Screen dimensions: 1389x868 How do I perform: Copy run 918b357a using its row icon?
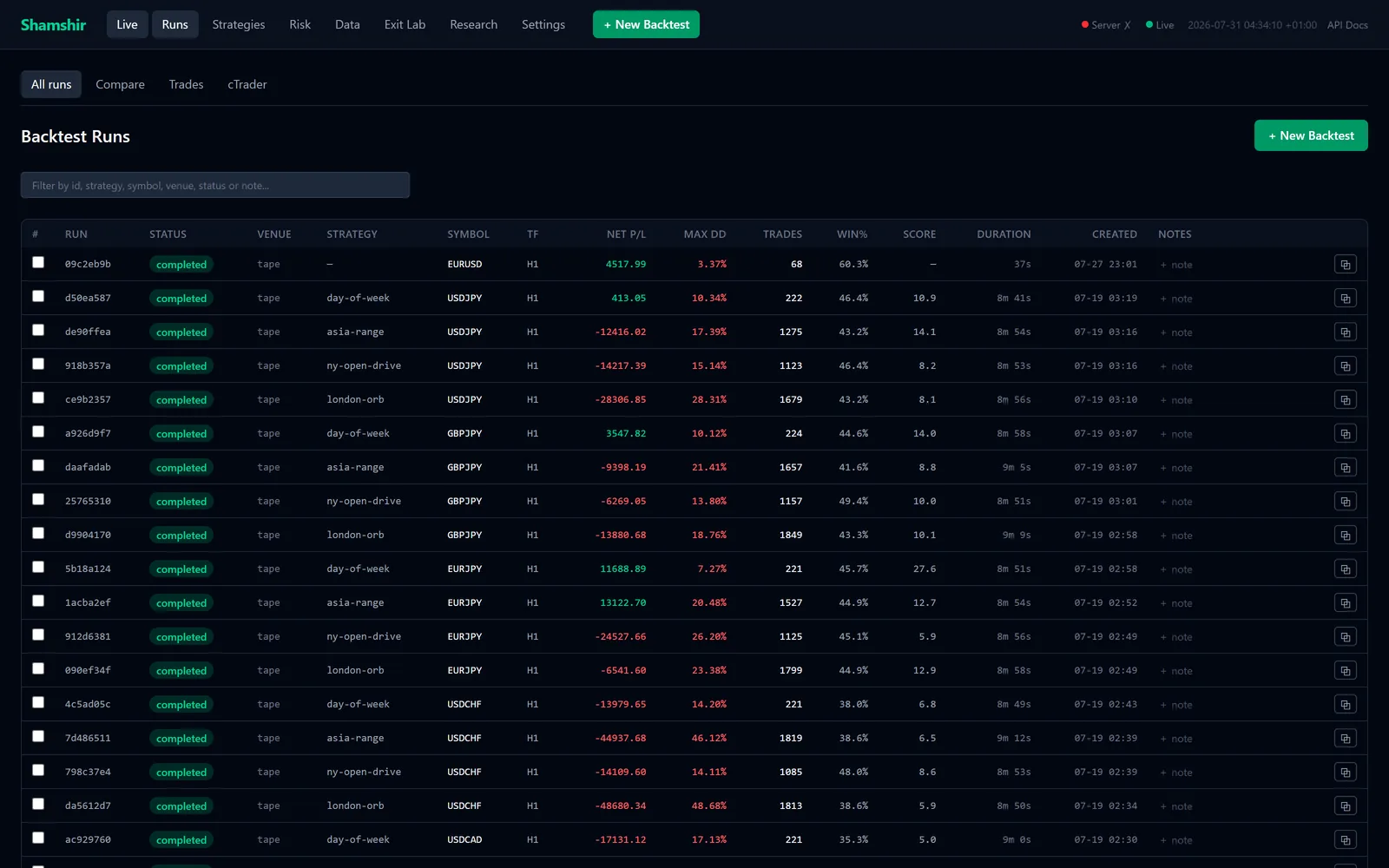[1345, 365]
